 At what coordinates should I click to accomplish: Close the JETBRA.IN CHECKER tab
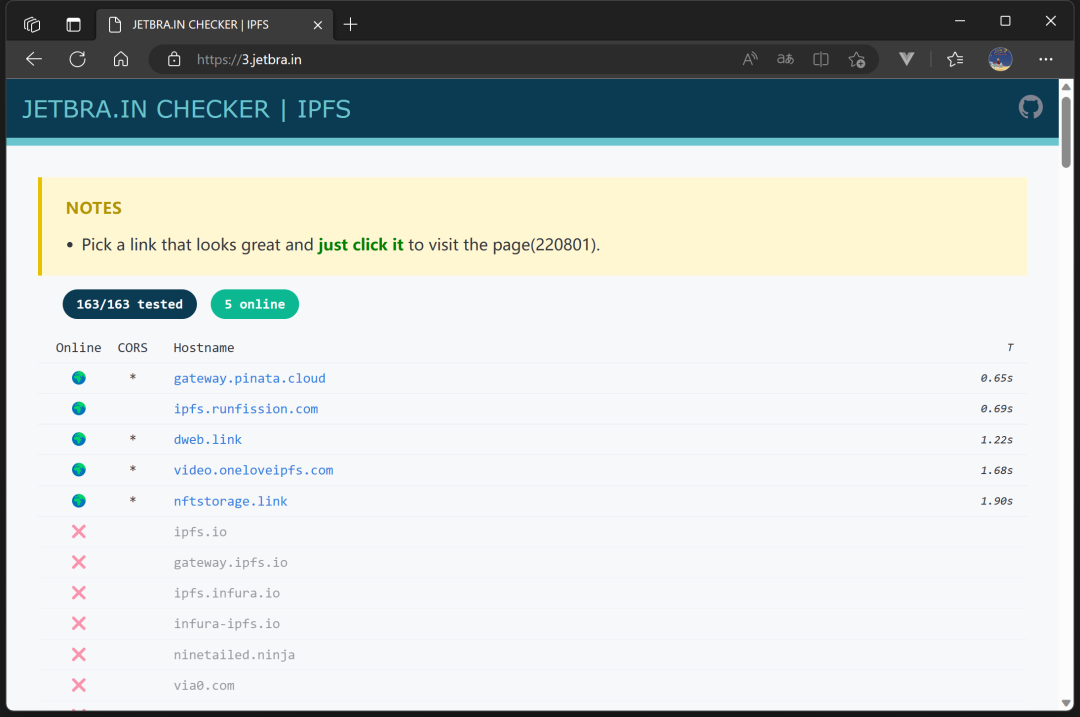[x=318, y=25]
